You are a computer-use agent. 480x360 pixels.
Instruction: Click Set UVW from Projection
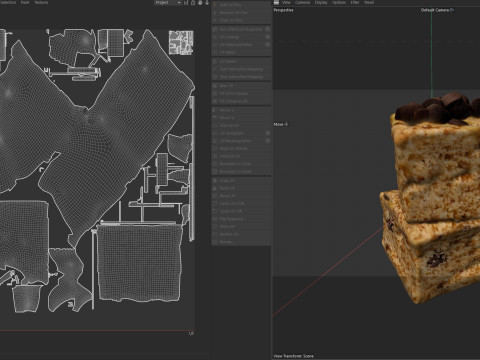coord(241,29)
